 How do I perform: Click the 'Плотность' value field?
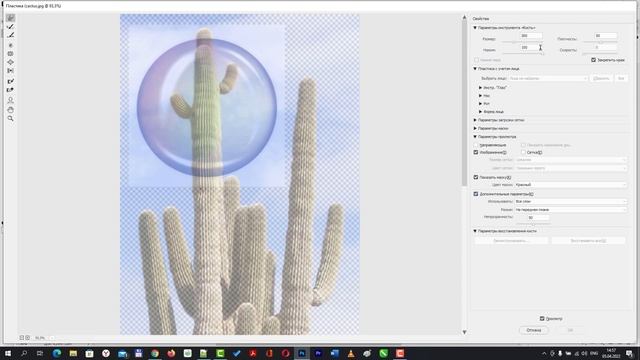click(x=605, y=36)
